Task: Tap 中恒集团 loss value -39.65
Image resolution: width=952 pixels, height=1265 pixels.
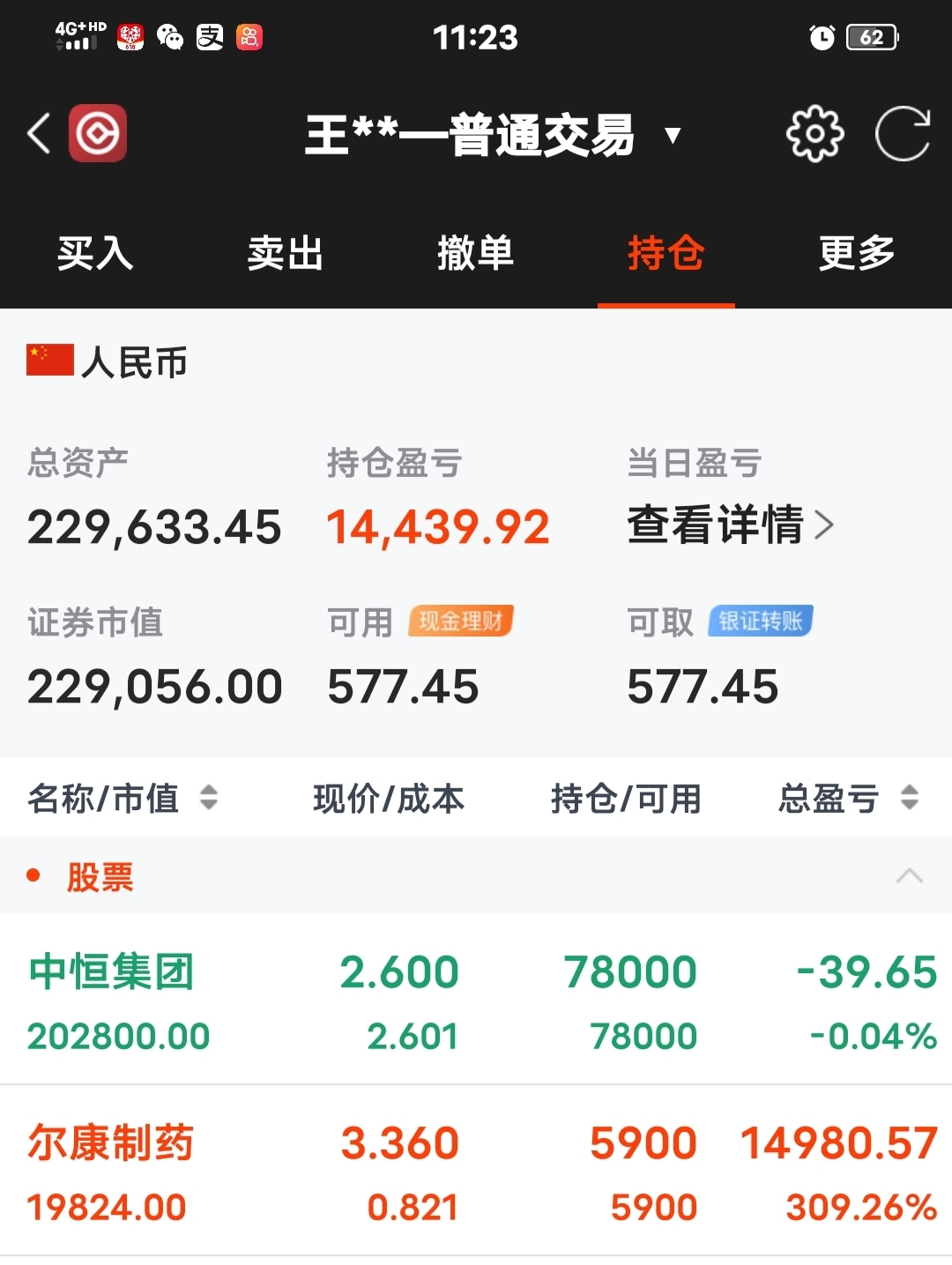Action: pyautogui.click(x=866, y=972)
